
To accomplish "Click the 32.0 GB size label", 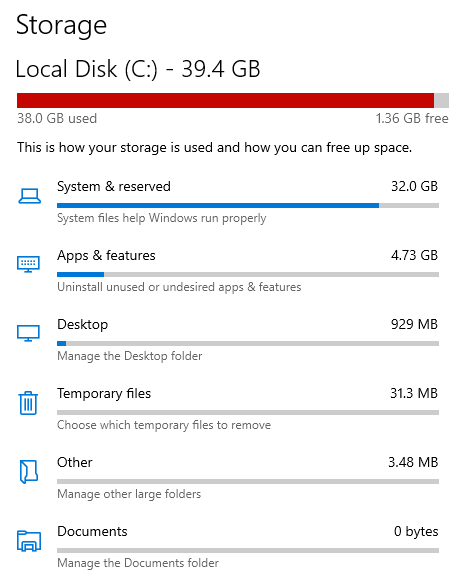I will (x=415, y=186).
